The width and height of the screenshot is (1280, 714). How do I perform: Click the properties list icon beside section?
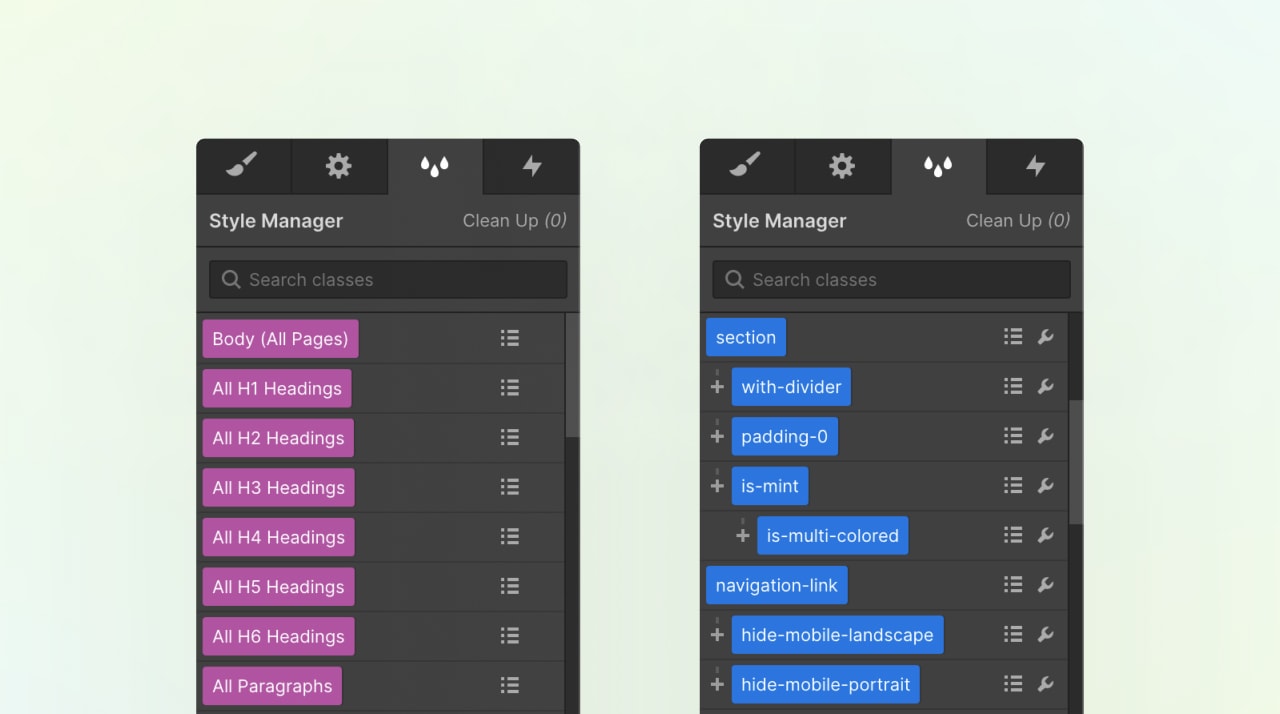(1012, 336)
